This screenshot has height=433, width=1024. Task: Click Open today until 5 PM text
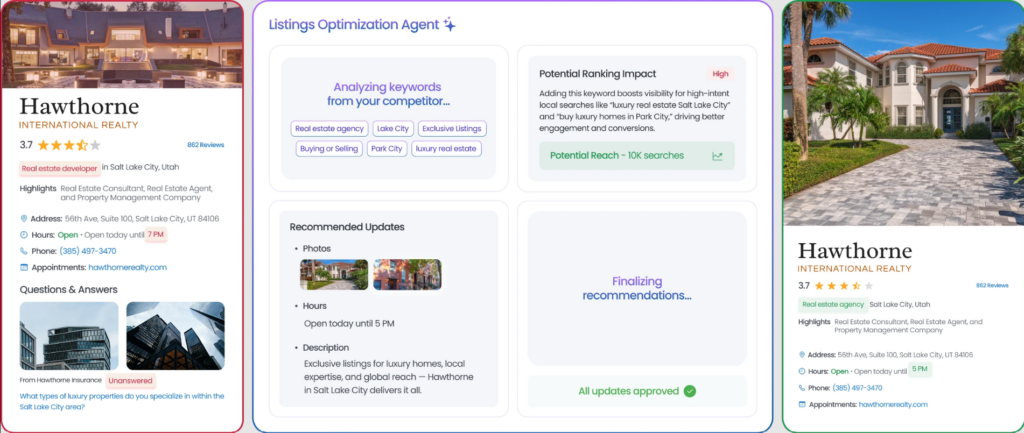click(x=349, y=323)
